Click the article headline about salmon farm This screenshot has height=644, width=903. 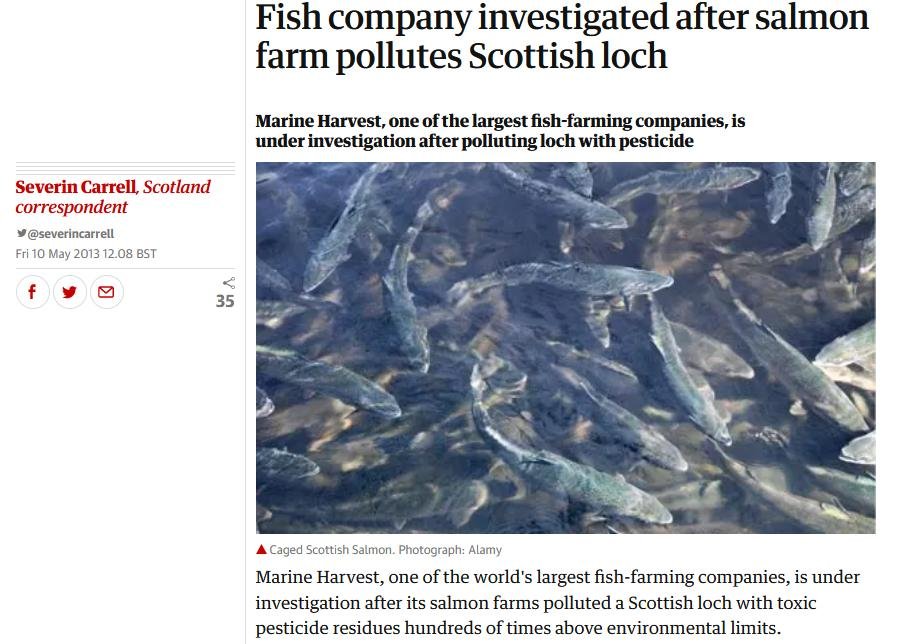562,37
